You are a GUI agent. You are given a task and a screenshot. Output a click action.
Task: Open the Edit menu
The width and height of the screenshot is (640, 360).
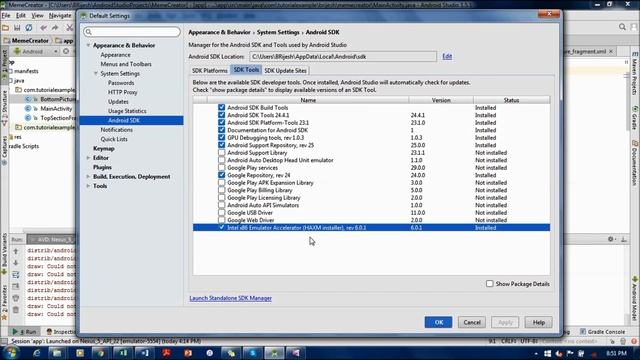(21, 16)
